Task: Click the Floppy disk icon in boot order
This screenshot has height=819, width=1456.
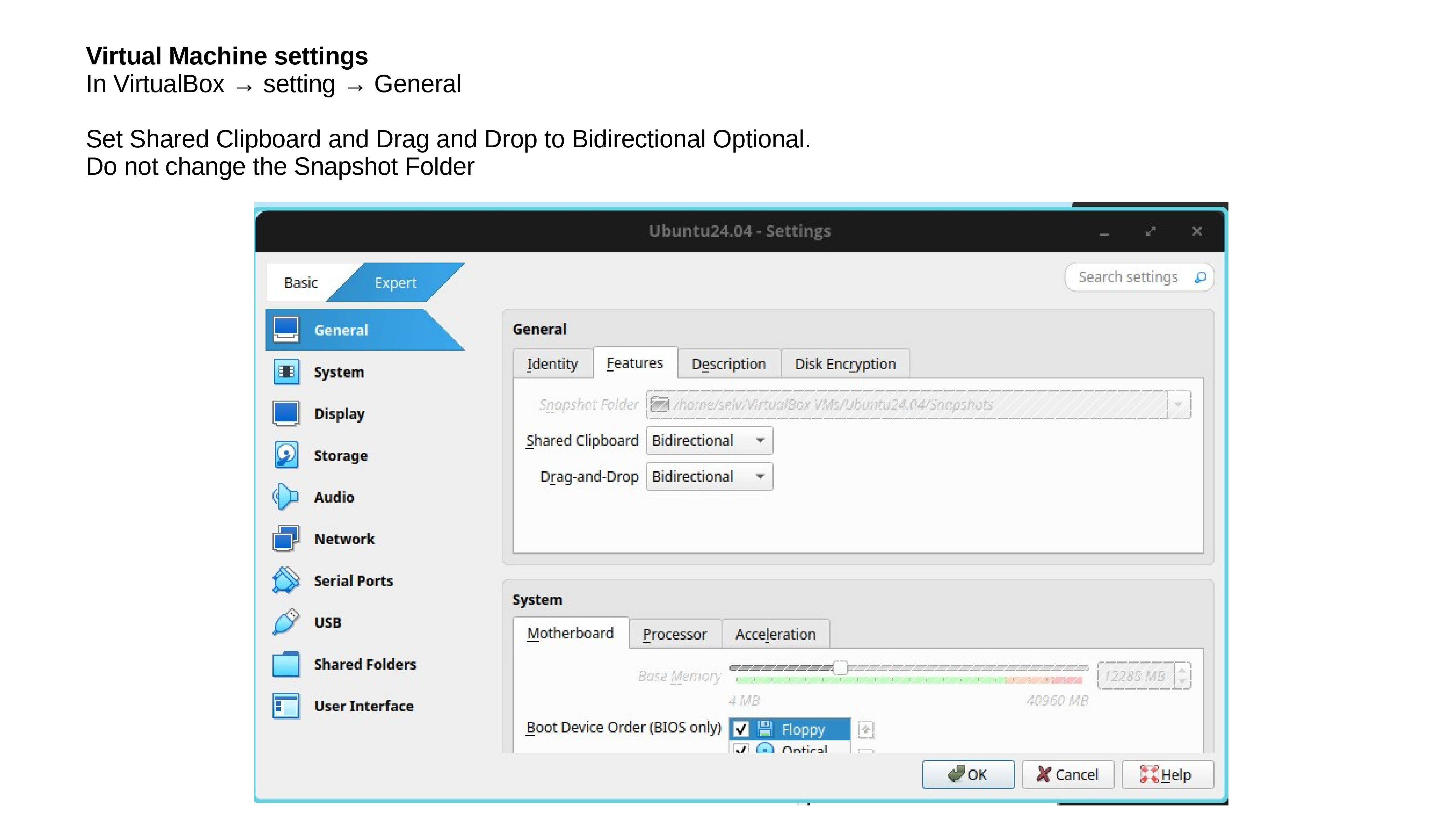Action: pyautogui.click(x=765, y=729)
